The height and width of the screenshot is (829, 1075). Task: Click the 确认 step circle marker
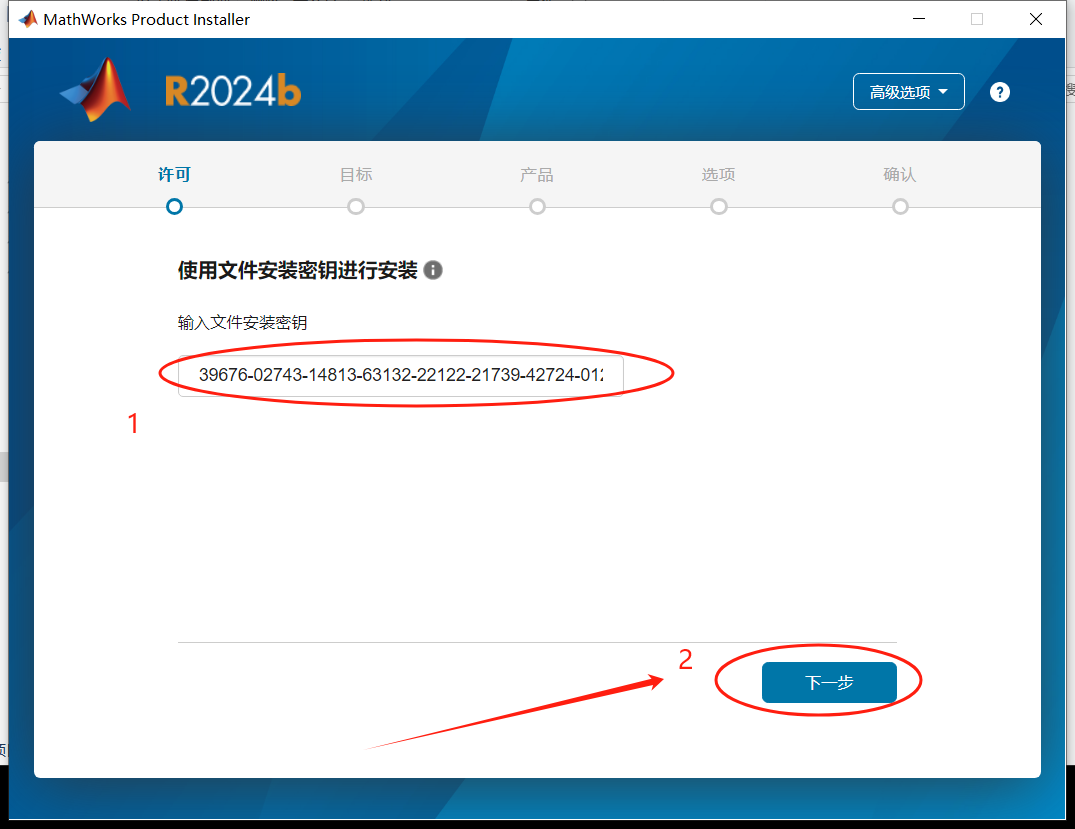(x=900, y=206)
